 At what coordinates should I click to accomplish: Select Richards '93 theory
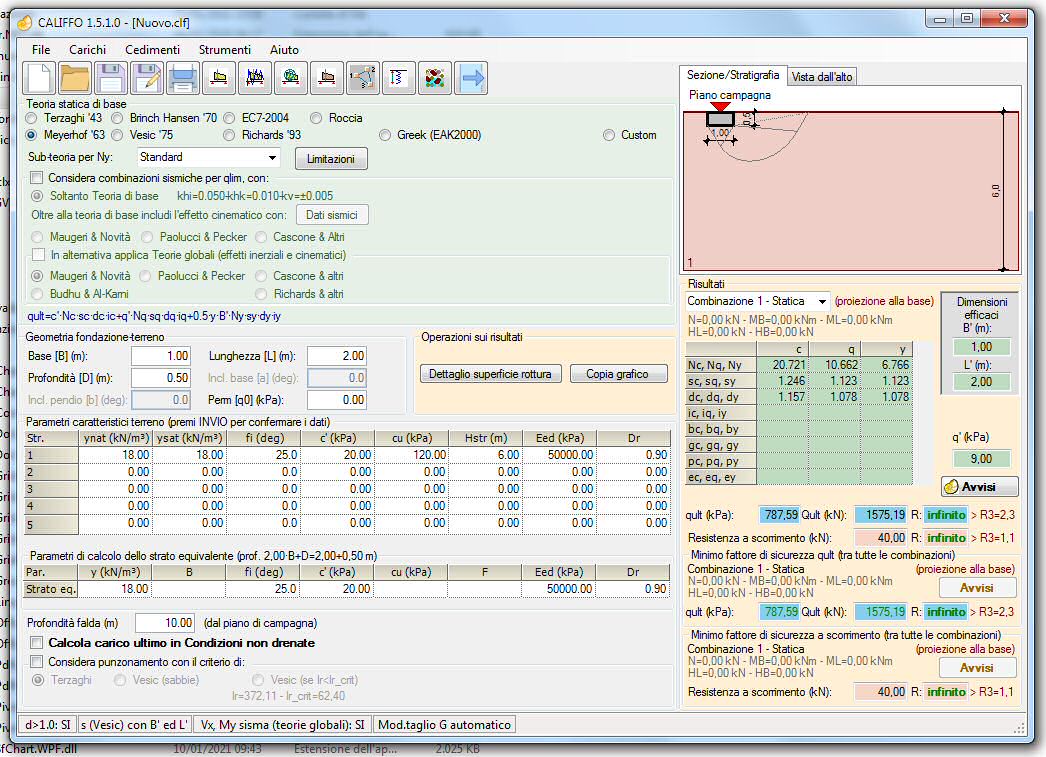(229, 135)
